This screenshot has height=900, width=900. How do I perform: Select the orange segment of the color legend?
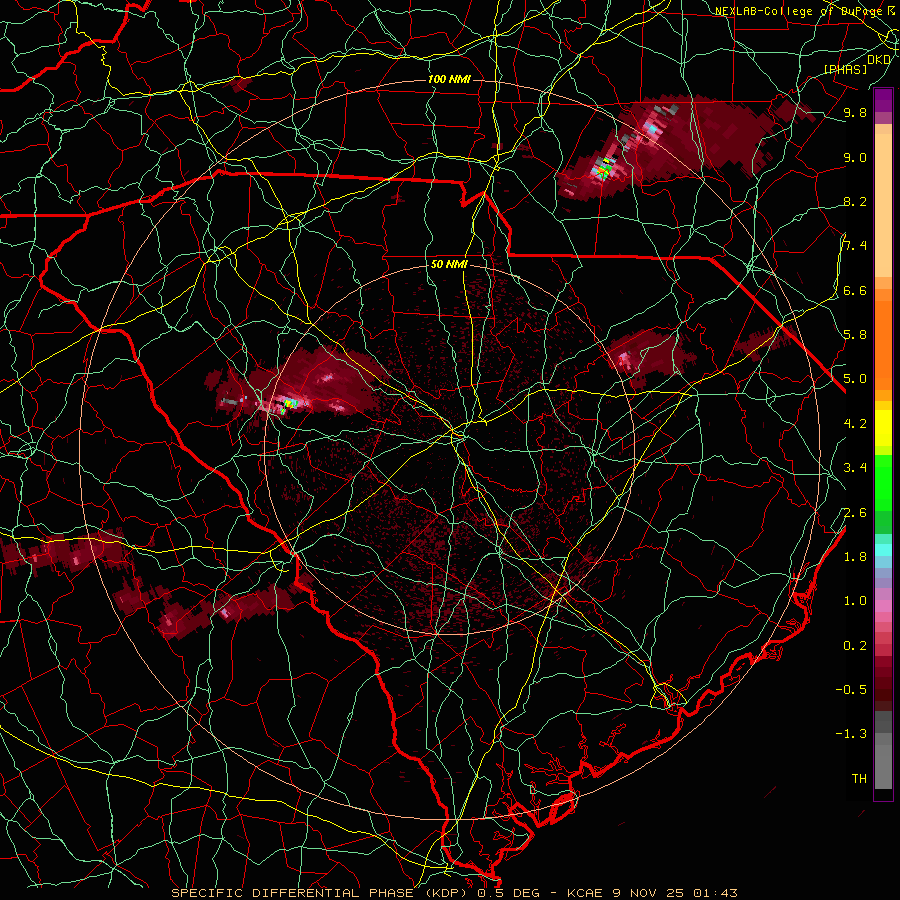883,344
